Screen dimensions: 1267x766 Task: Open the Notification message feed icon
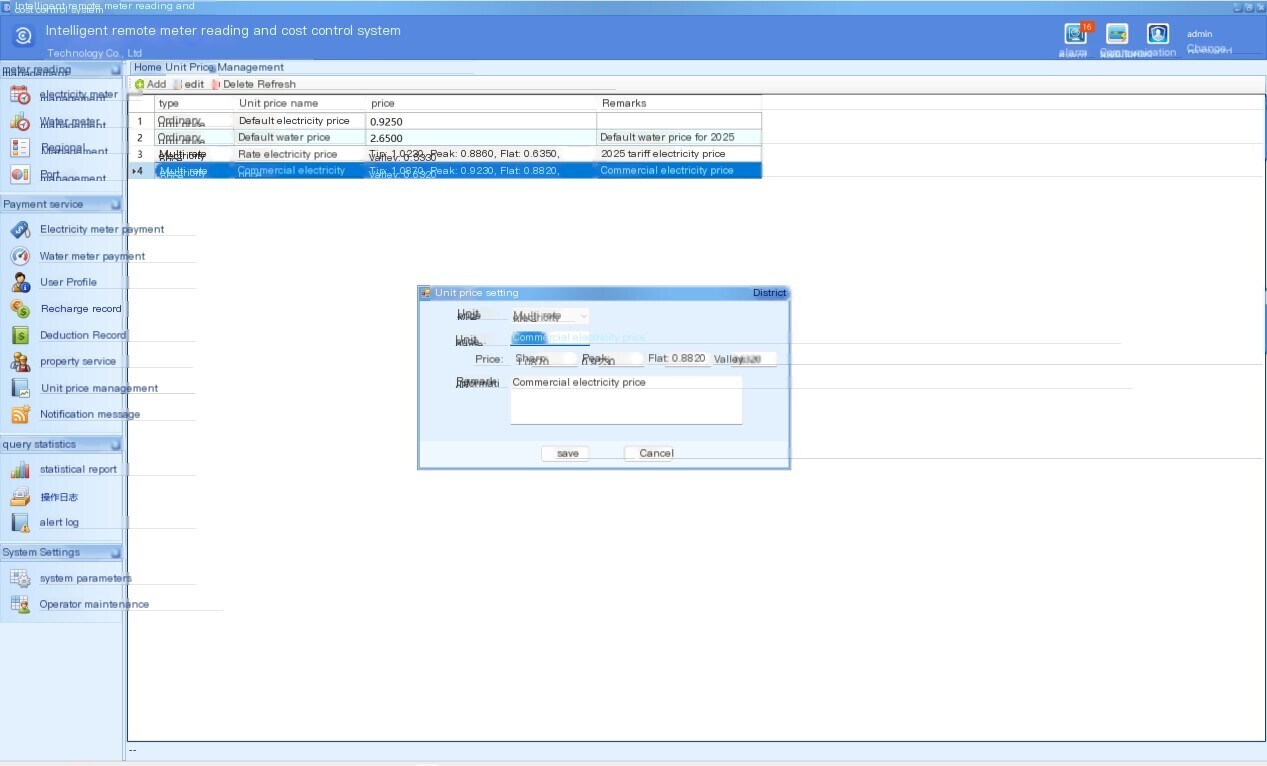(x=20, y=414)
